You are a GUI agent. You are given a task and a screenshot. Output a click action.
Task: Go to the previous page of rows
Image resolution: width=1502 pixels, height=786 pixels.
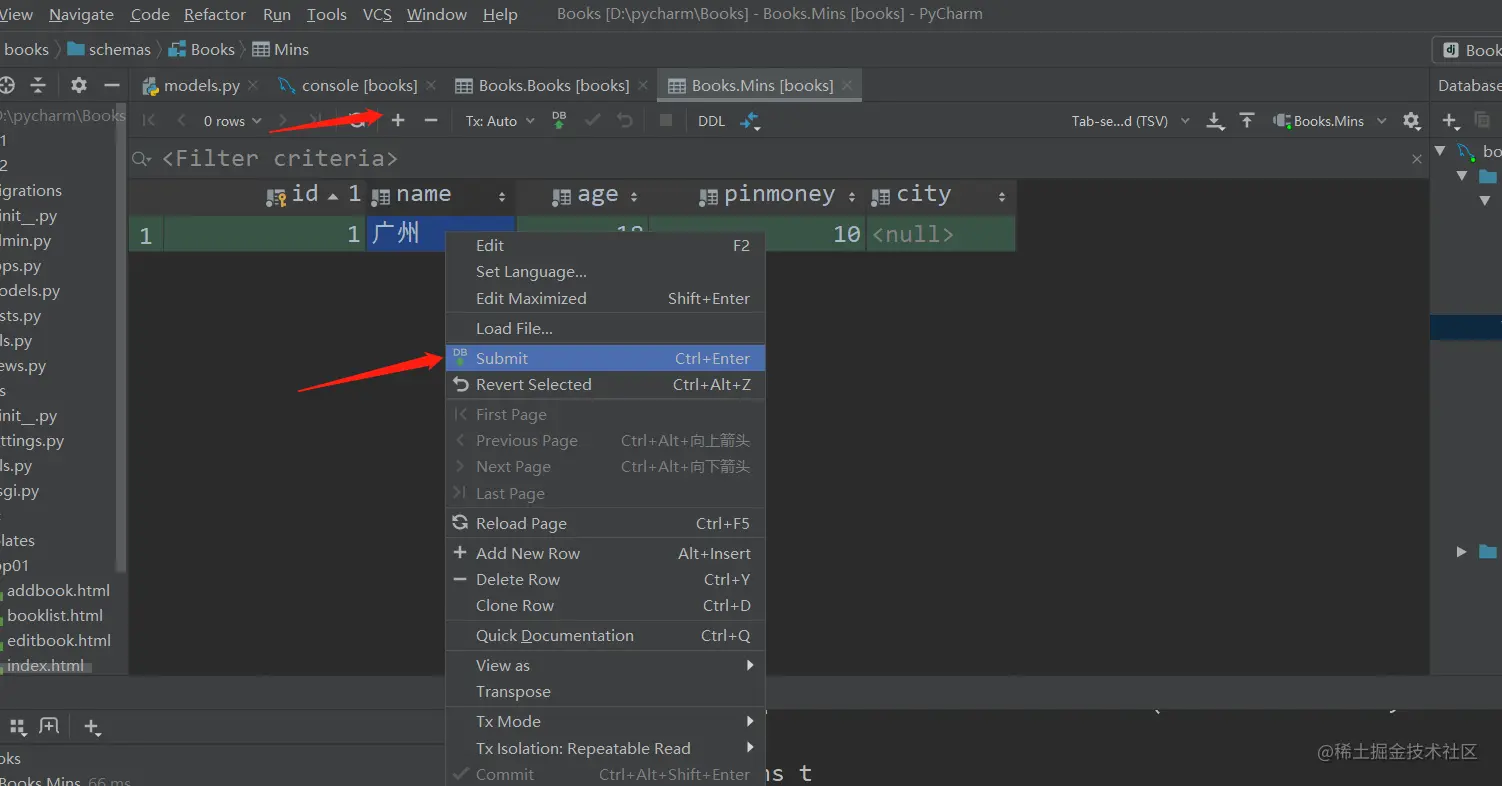pos(181,121)
